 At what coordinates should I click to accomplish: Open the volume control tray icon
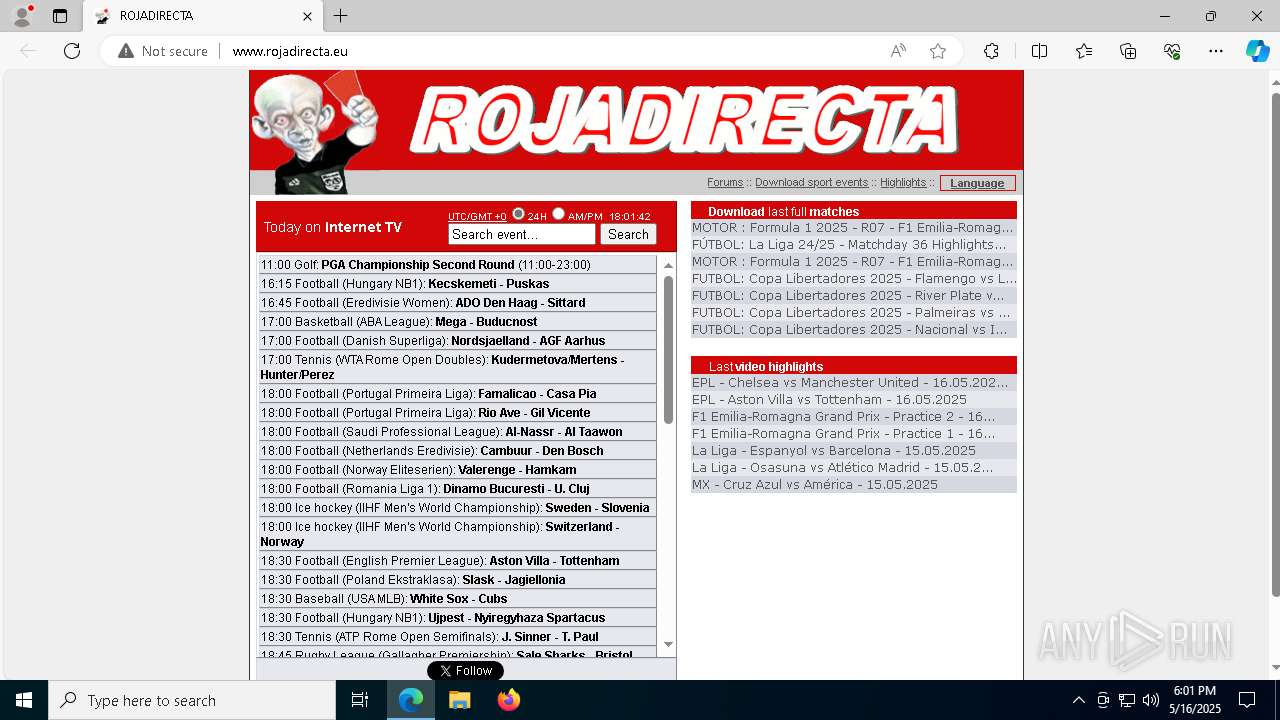tap(1151, 700)
